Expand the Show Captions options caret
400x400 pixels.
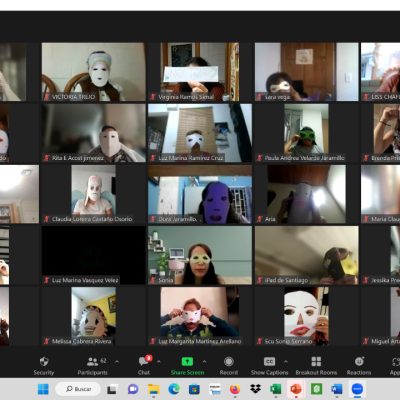click(x=286, y=361)
